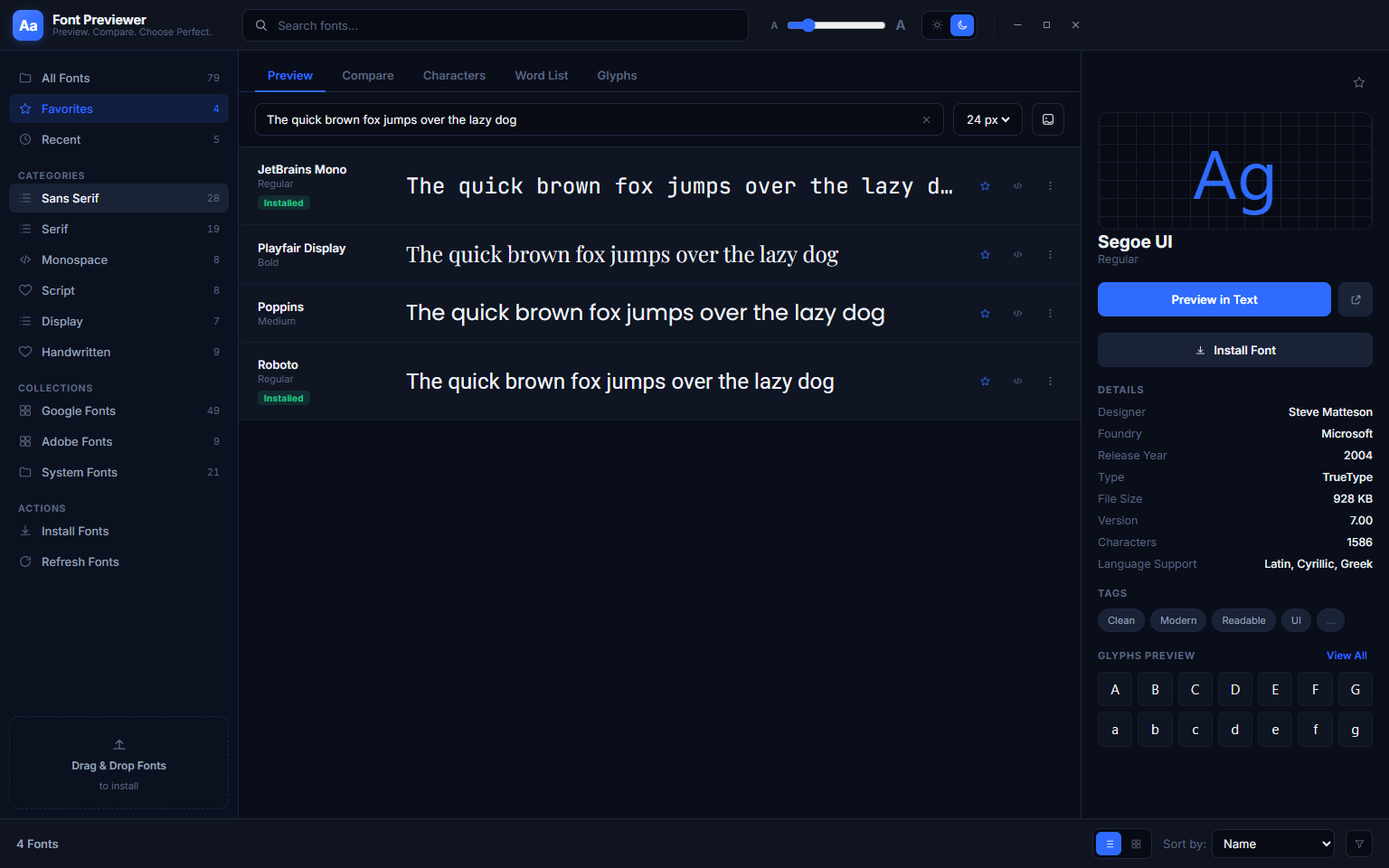Select the uppercase A glyph tile

click(1115, 690)
